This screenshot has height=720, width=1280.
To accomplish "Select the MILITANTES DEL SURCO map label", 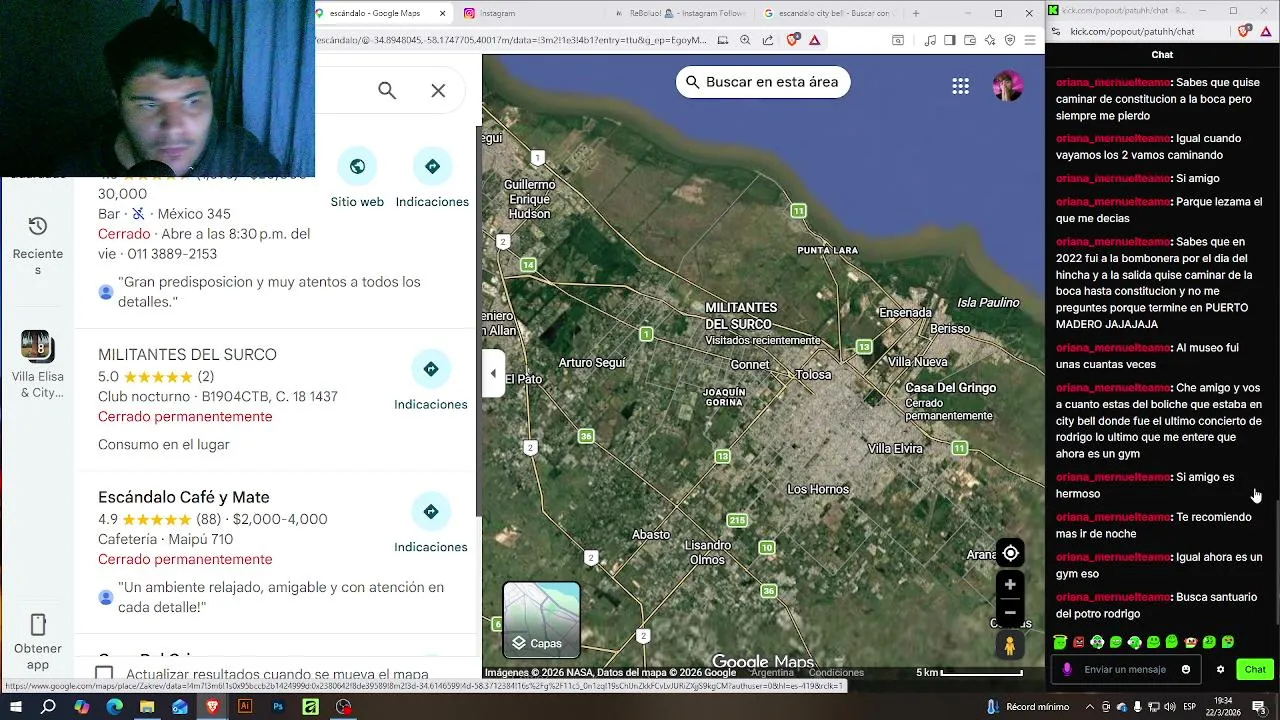I will pos(741,315).
